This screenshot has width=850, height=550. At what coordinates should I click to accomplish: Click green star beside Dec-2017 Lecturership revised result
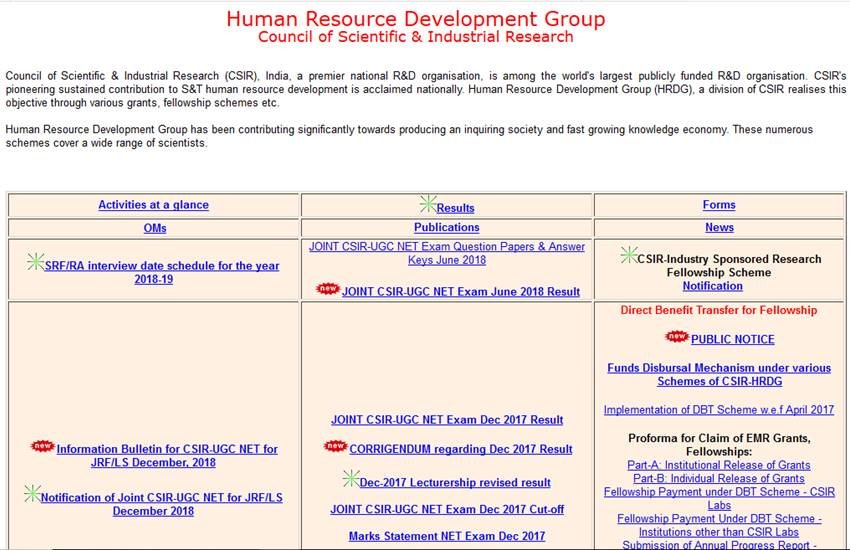(x=351, y=478)
